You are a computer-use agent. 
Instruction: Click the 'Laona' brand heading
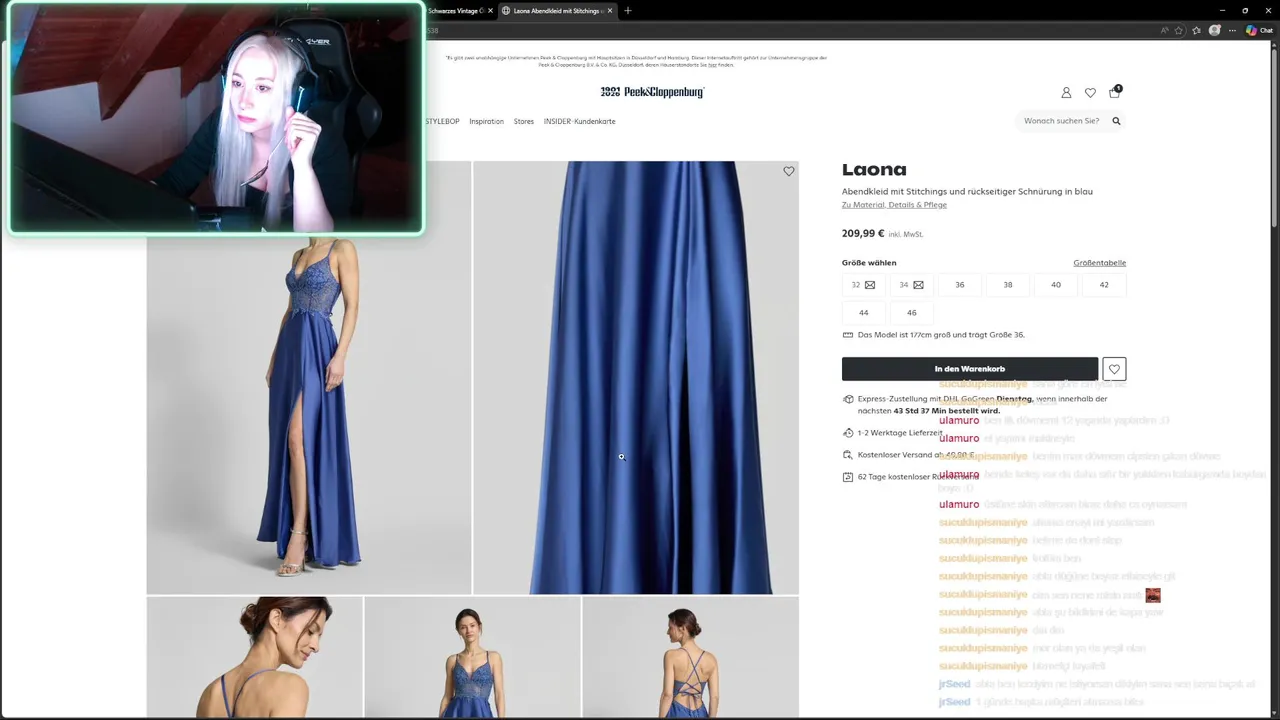(x=874, y=170)
